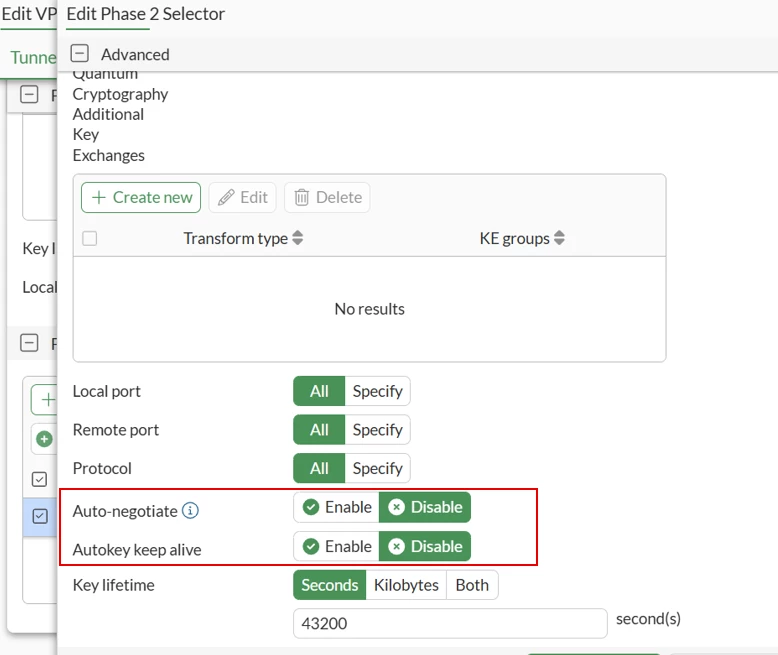The height and width of the screenshot is (655, 778).
Task: Click the Edit pencil button
Action: click(243, 197)
